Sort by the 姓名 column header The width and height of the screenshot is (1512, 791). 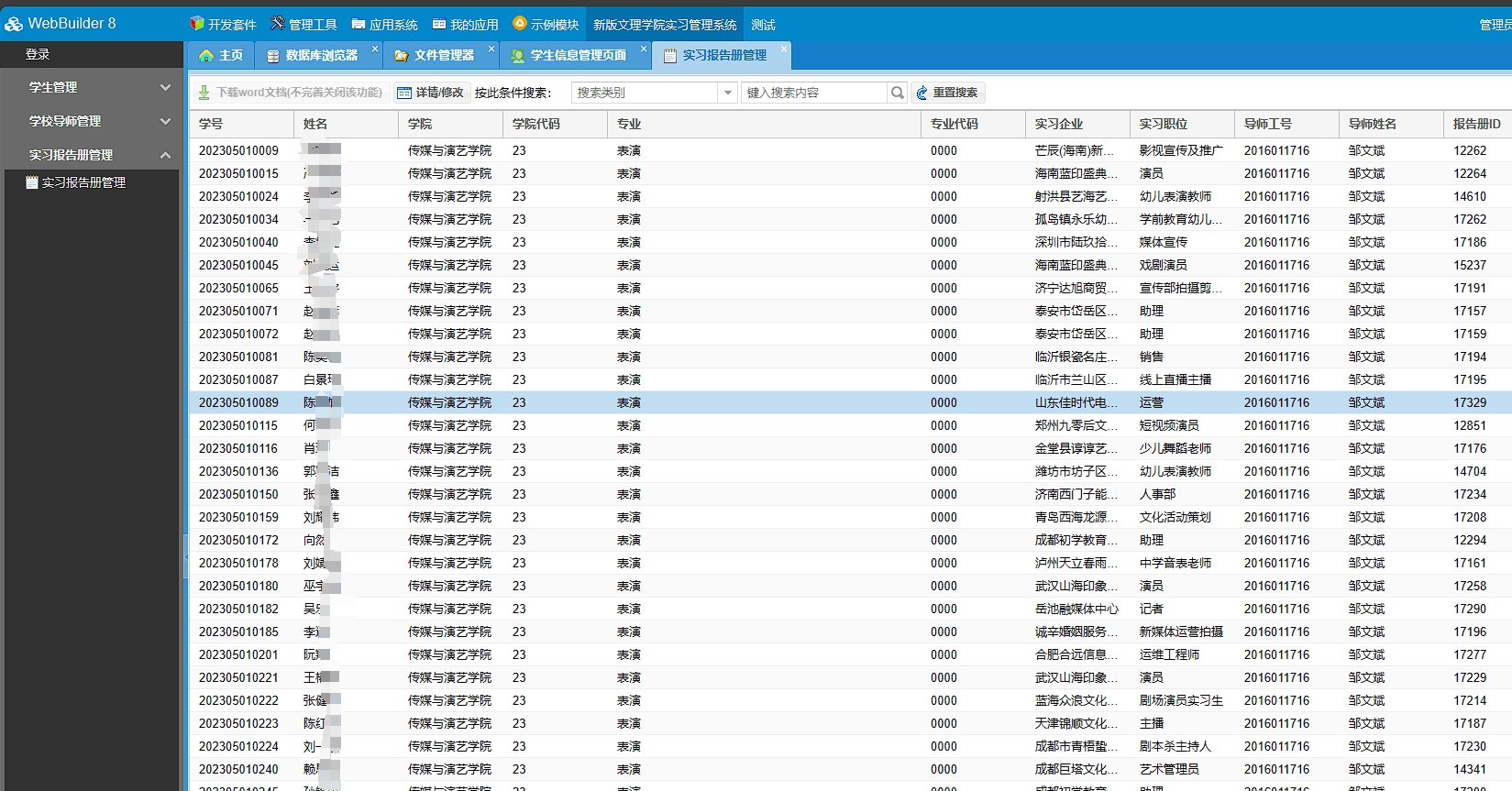[x=346, y=124]
